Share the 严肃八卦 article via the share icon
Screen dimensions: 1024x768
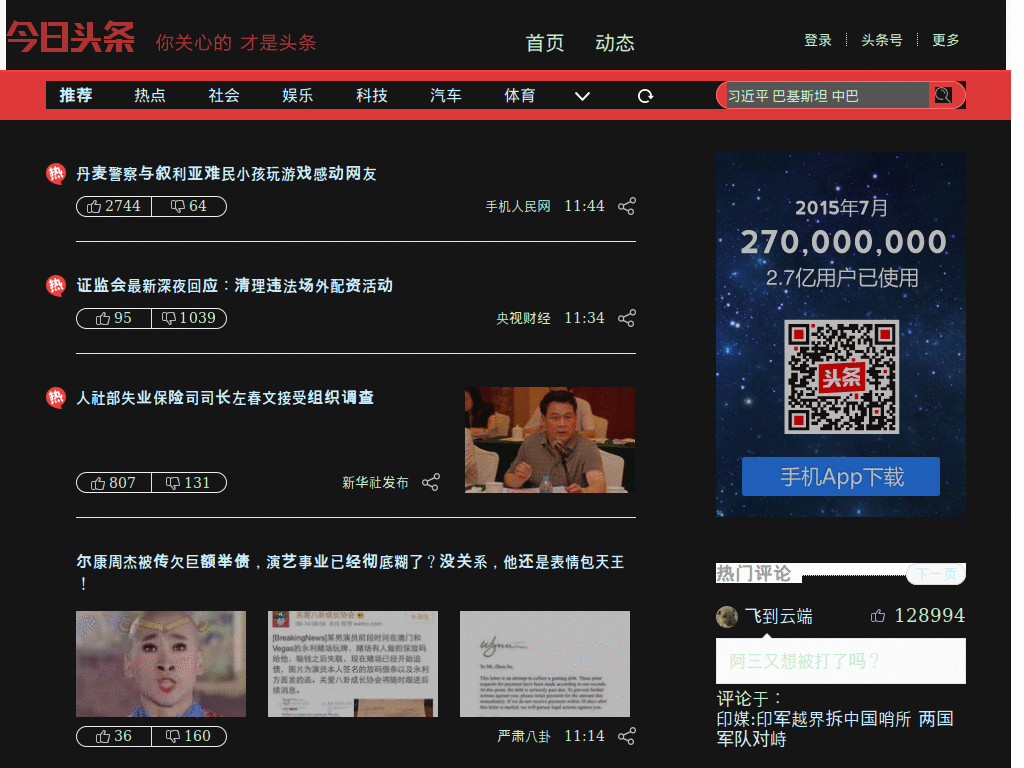[627, 736]
